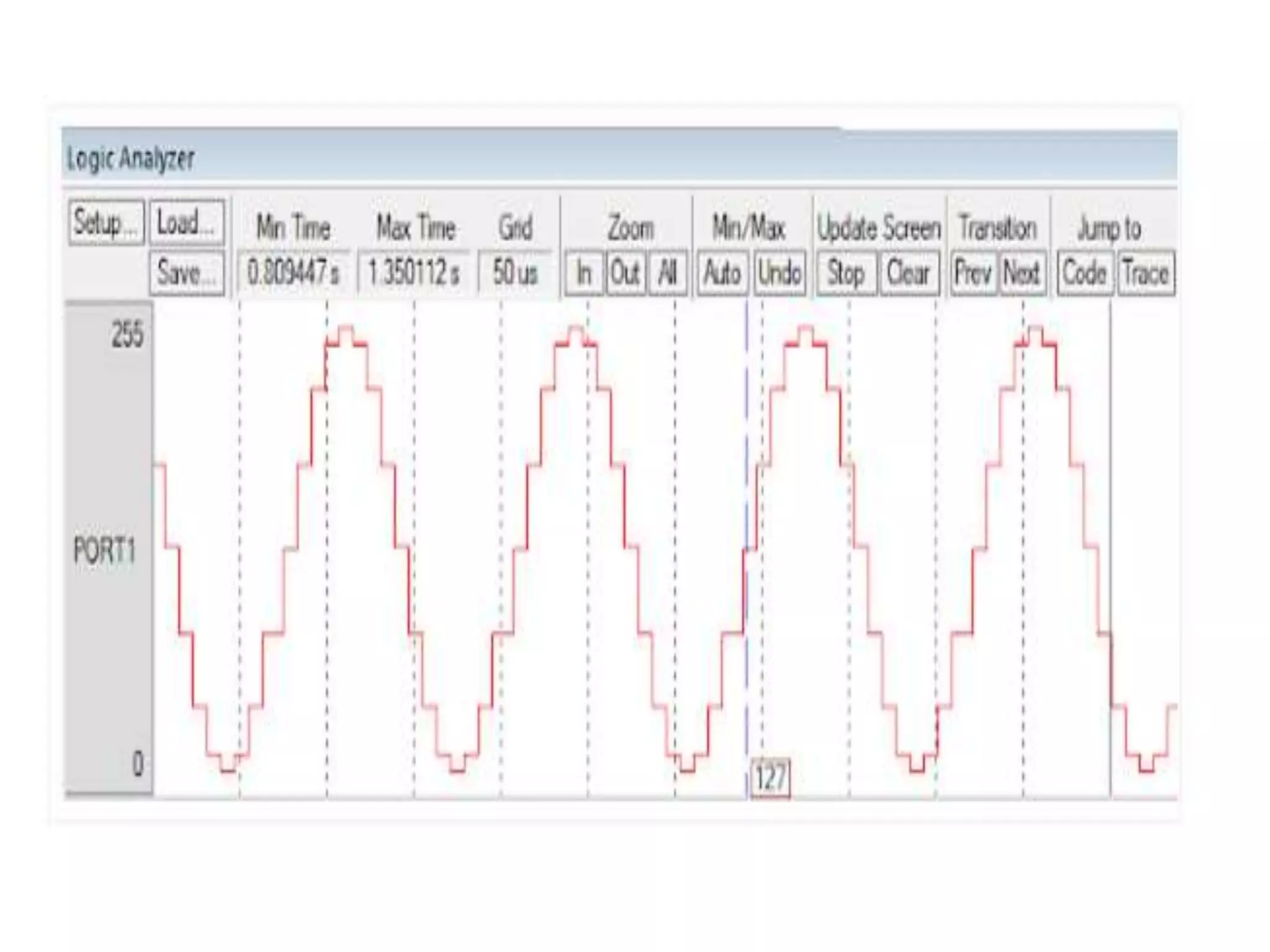This screenshot has height=952, width=1270.
Task: Click Zoom All button
Action: tap(667, 273)
